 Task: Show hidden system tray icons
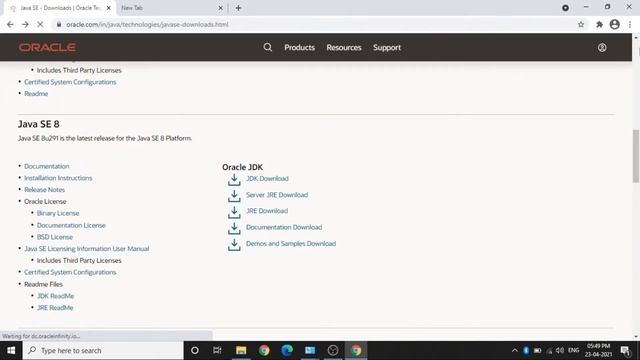pos(514,350)
